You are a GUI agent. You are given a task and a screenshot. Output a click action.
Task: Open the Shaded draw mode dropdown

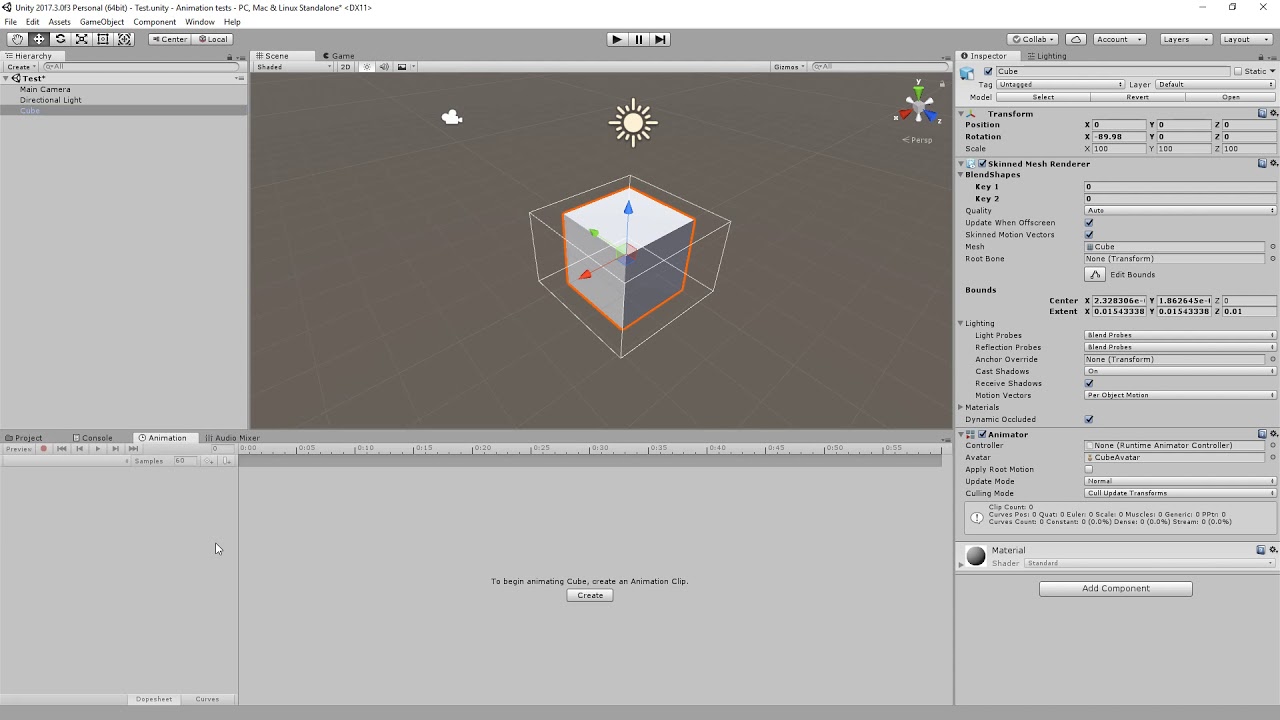click(x=293, y=67)
